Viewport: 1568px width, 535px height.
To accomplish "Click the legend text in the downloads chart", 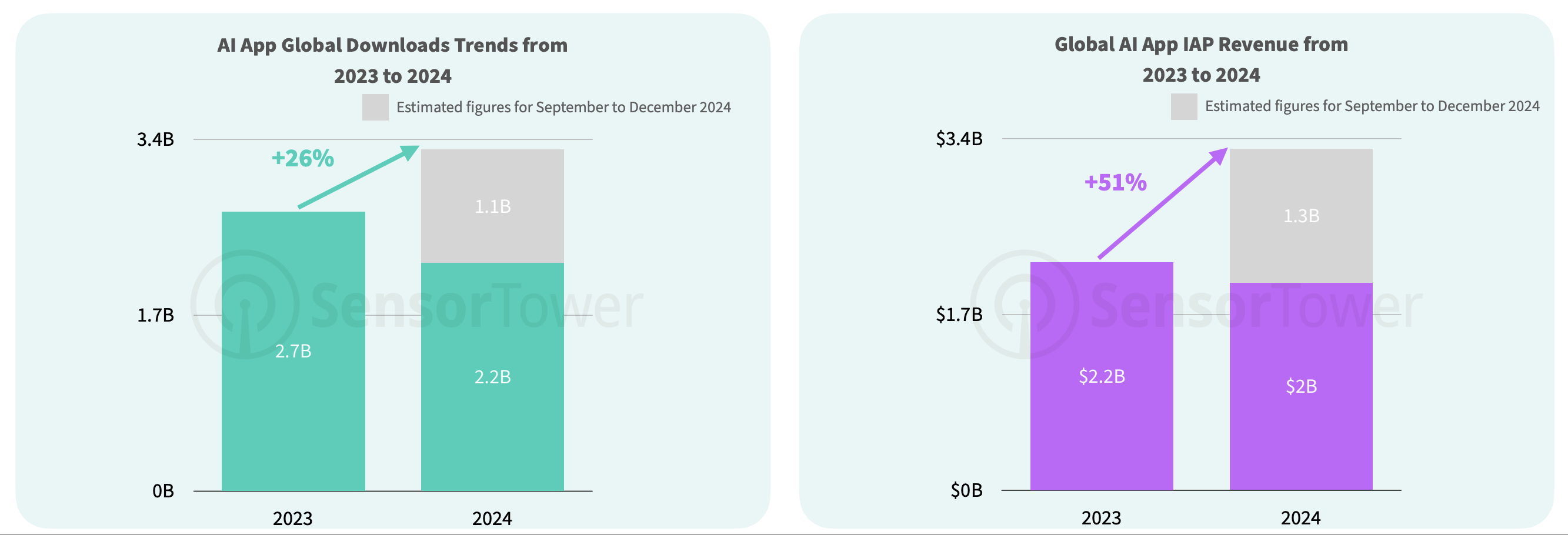I will (x=563, y=107).
